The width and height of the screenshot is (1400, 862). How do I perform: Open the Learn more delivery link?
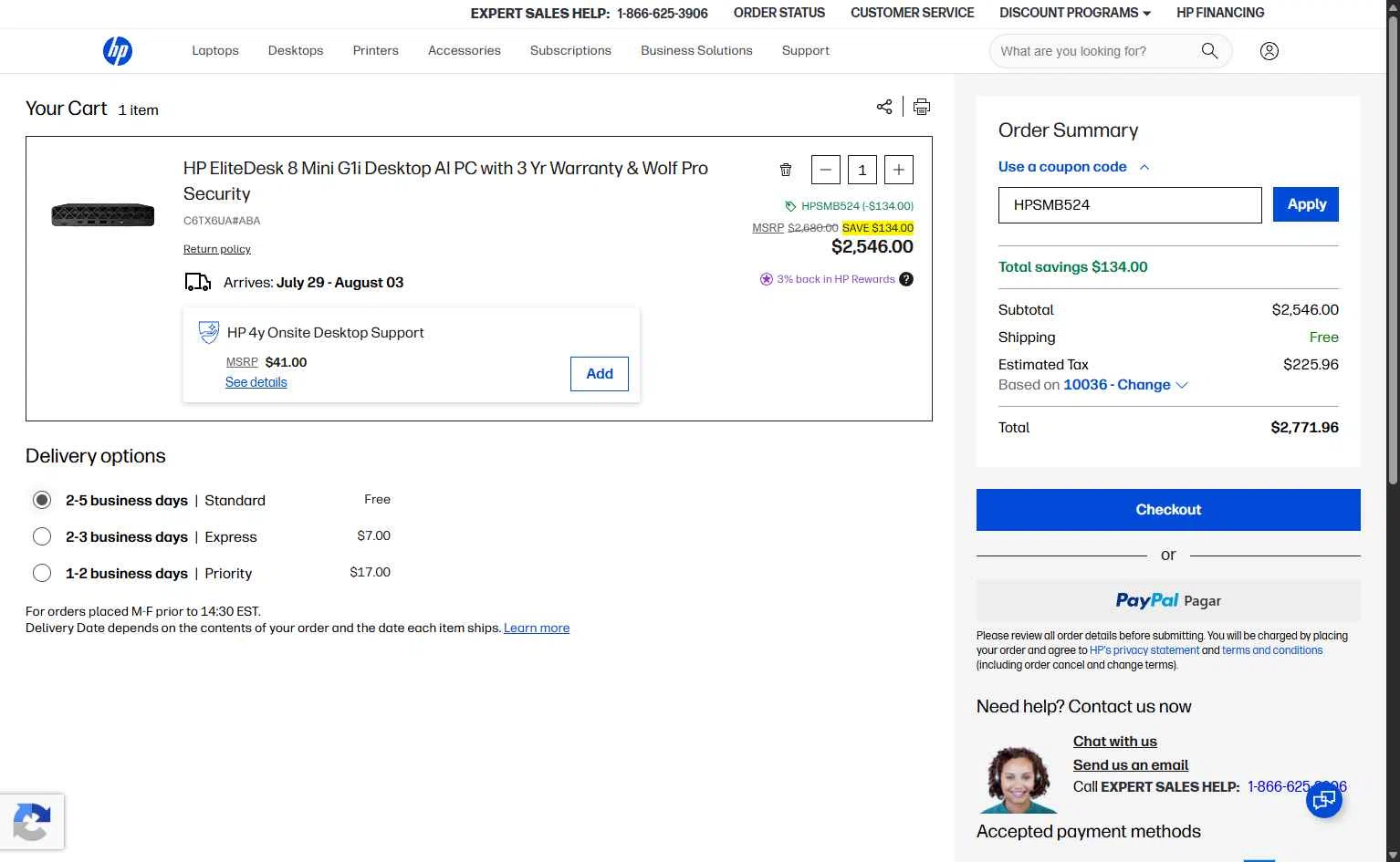click(x=537, y=628)
